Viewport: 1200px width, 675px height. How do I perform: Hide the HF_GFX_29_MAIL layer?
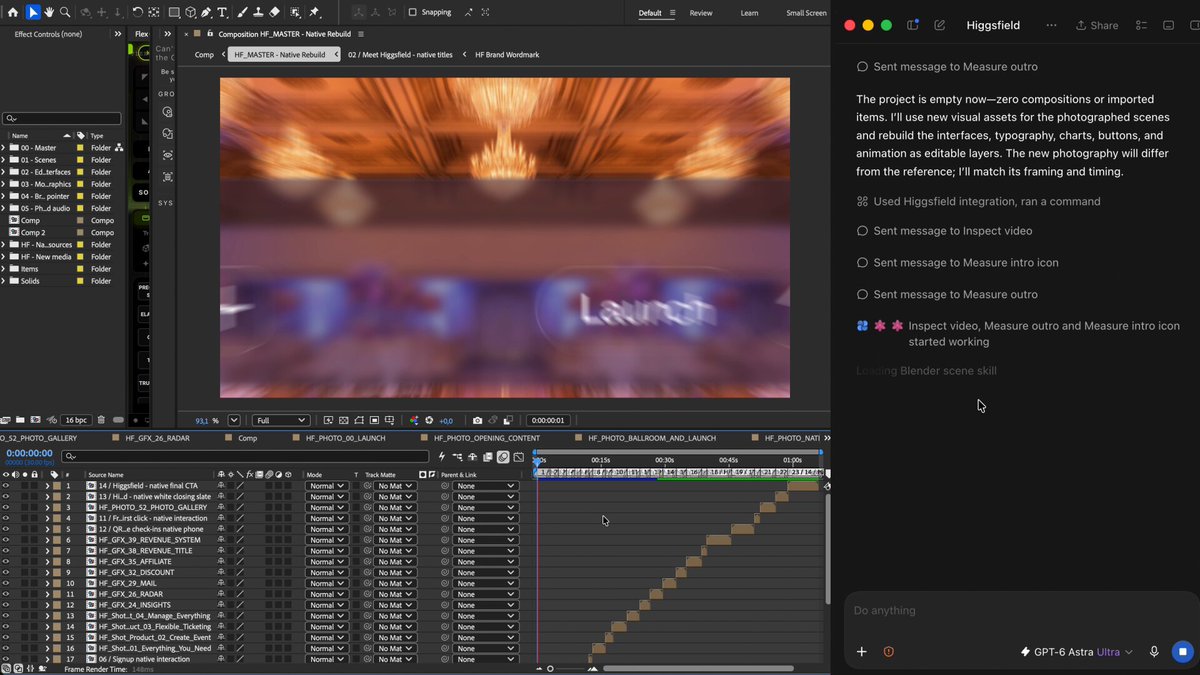pos(5,583)
